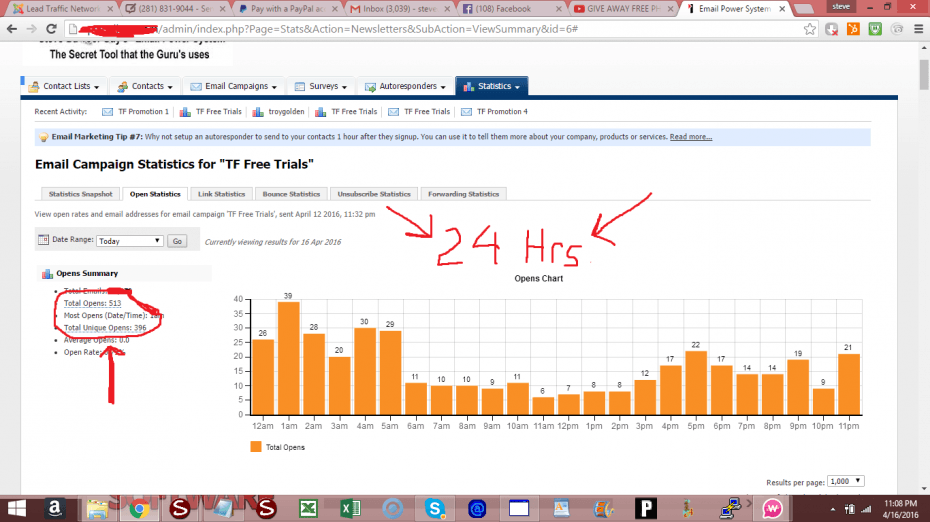Screen dimensions: 930x522
Task: Open the Email Campaigns dropdown menu
Action: (234, 87)
